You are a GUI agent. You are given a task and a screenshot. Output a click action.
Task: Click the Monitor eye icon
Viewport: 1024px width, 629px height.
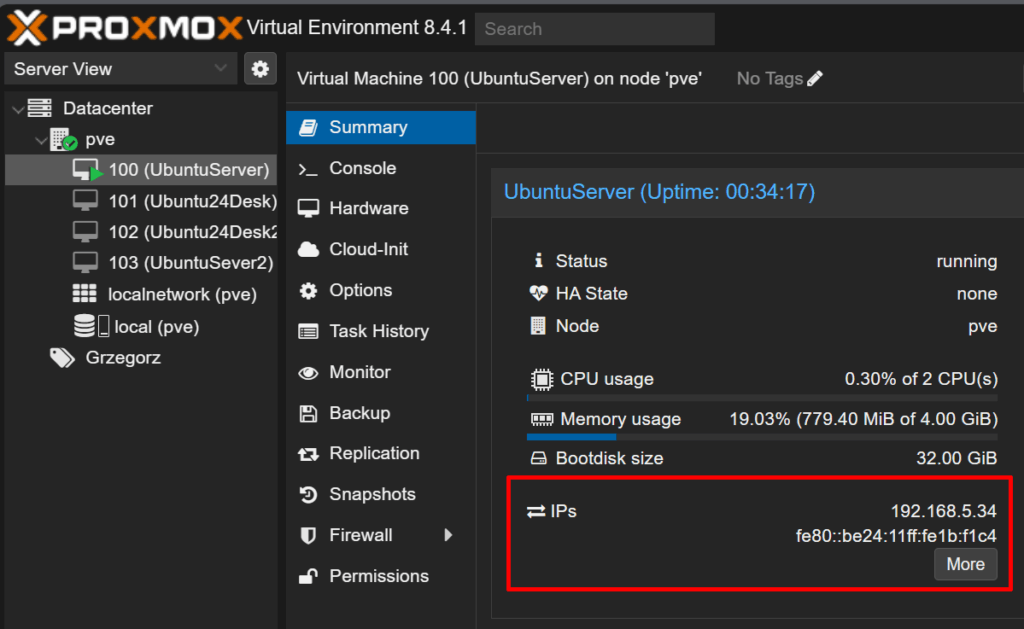point(308,373)
